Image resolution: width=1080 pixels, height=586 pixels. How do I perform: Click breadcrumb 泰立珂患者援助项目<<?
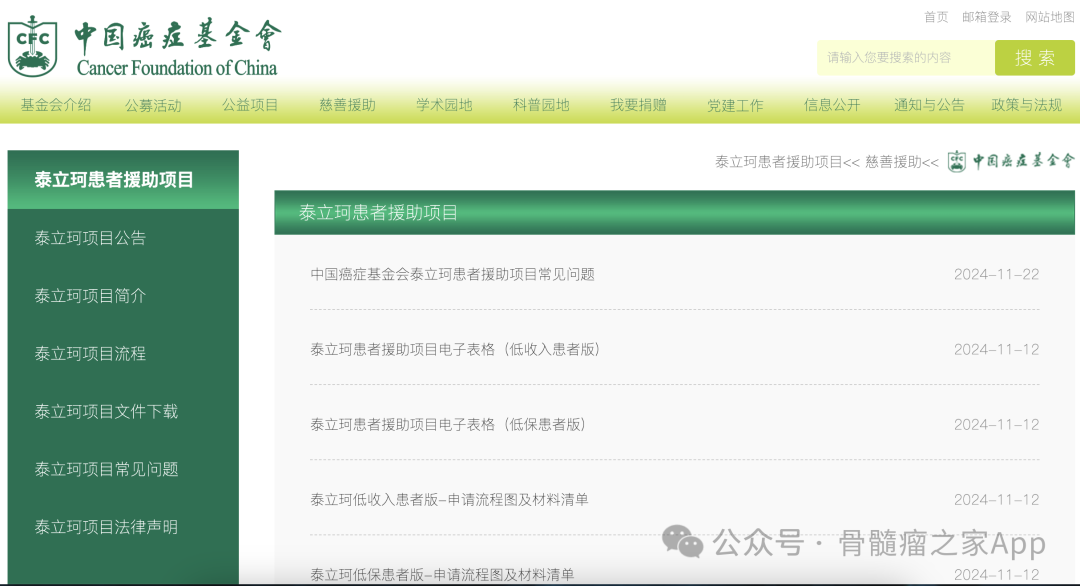[x=787, y=162]
